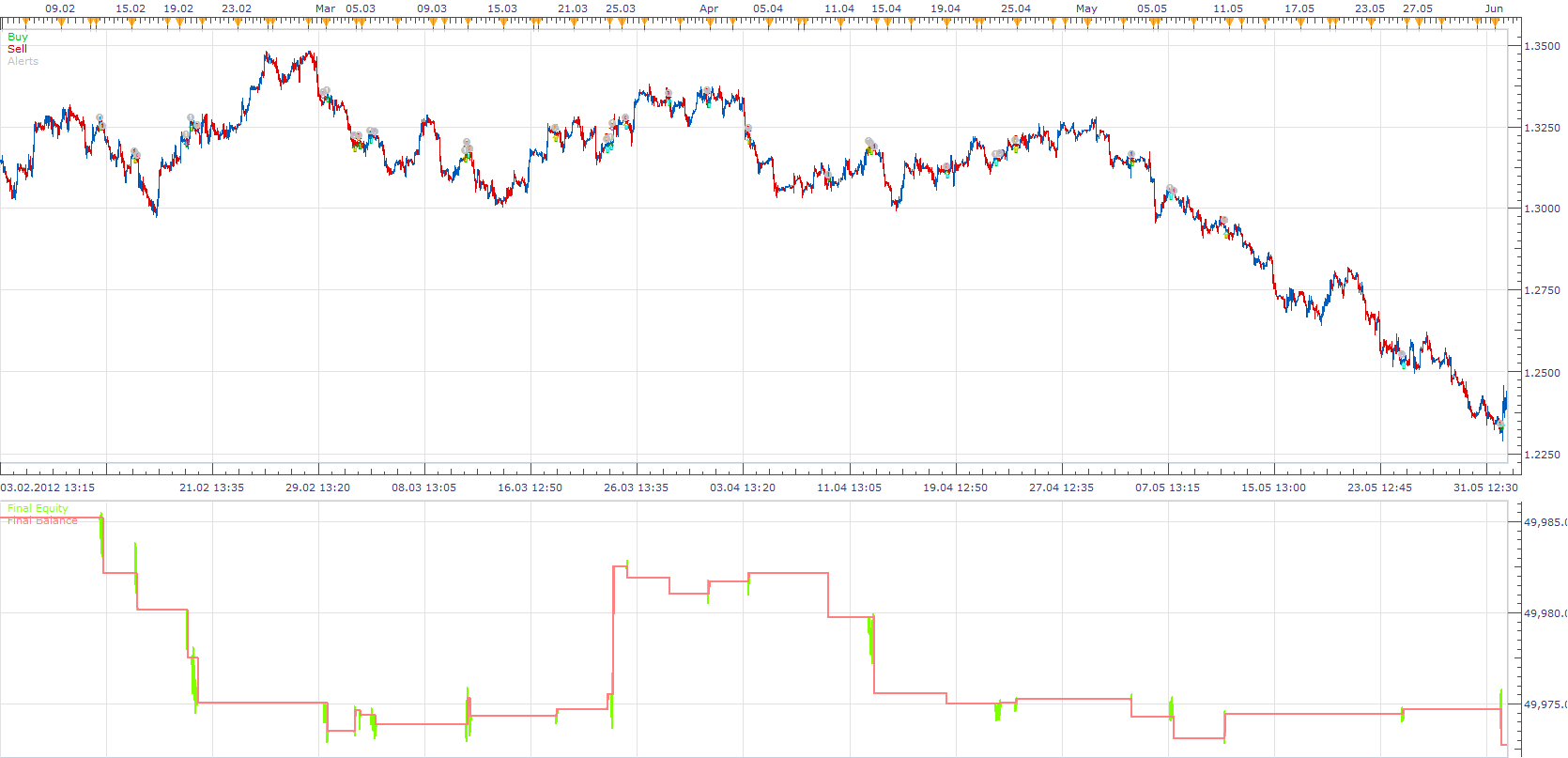Click the 1.2500 price axis value

(1543, 373)
